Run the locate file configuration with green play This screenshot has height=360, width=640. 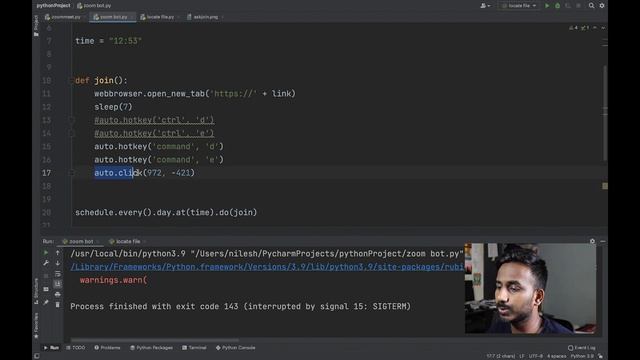[547, 6]
